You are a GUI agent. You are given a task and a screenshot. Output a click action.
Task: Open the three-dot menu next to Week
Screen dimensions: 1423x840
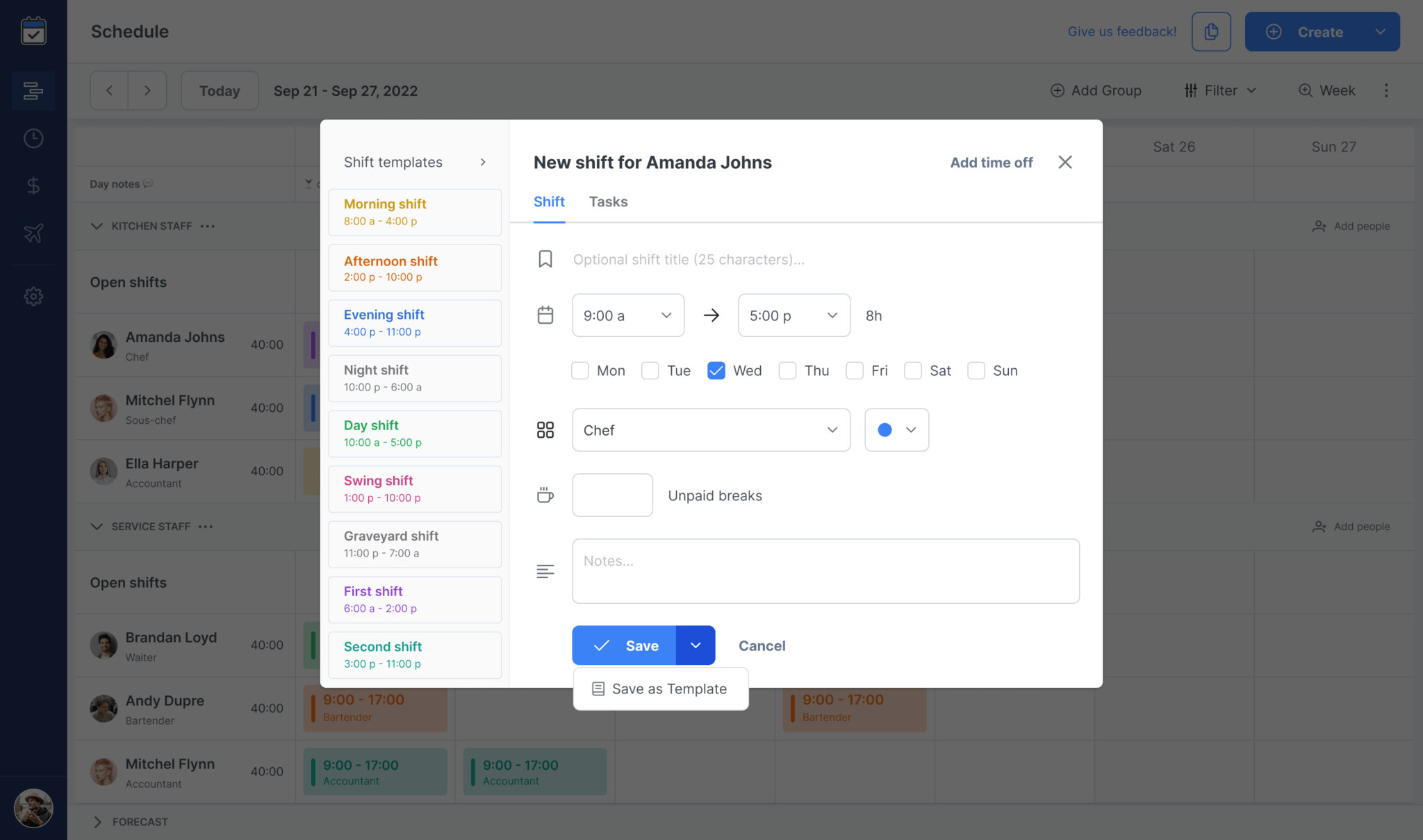(1386, 90)
